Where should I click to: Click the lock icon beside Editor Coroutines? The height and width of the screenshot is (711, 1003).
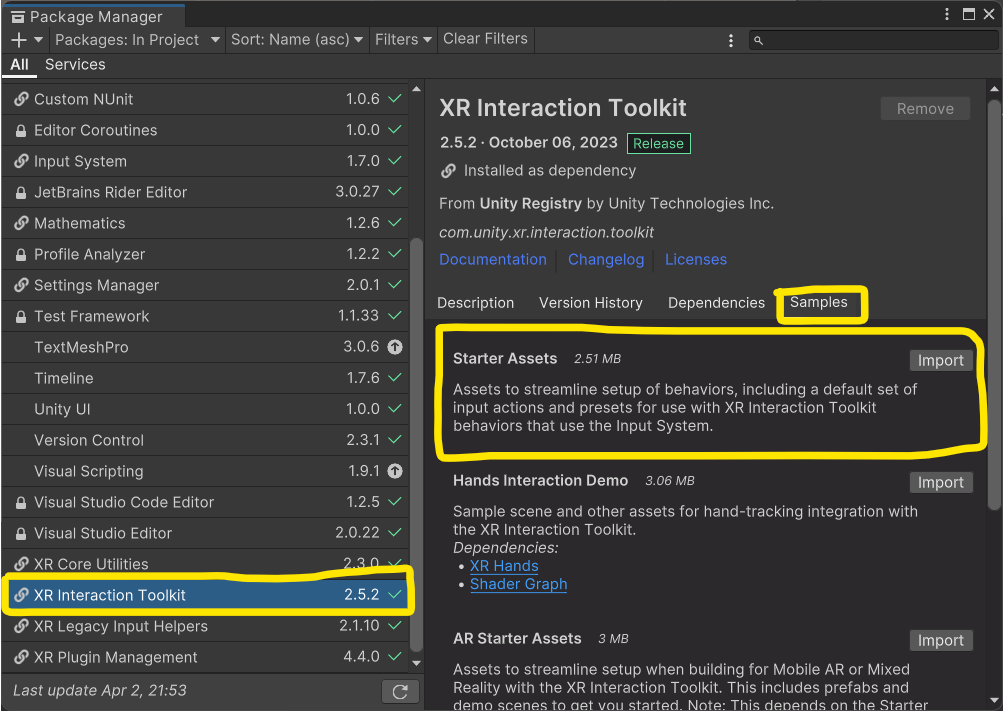pyautogui.click(x=21, y=130)
